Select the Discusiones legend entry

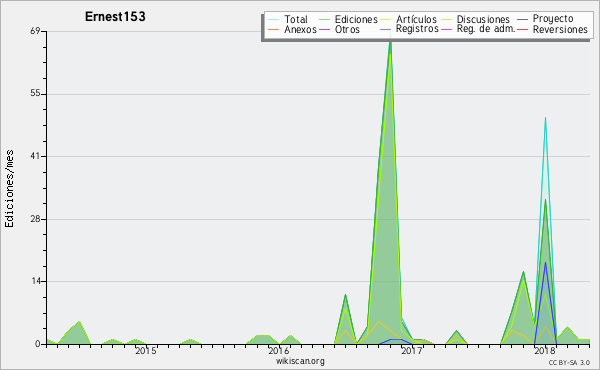click(476, 19)
